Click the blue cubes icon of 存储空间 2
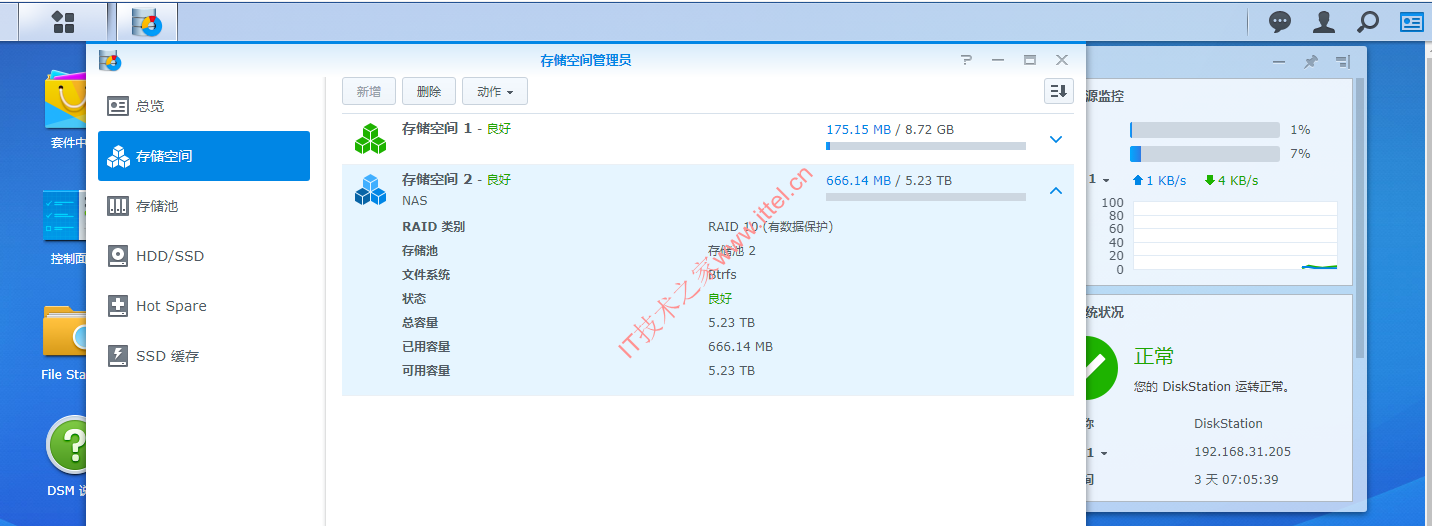Image resolution: width=1432 pixels, height=526 pixels. point(370,190)
